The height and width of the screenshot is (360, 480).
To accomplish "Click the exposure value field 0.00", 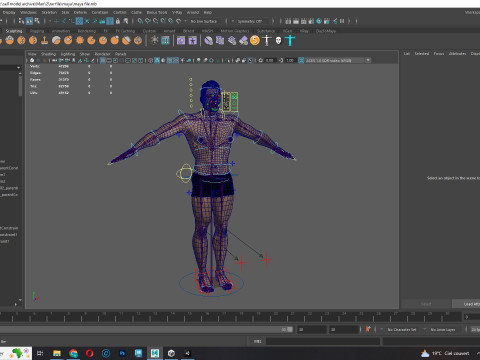I will tap(270, 60).
